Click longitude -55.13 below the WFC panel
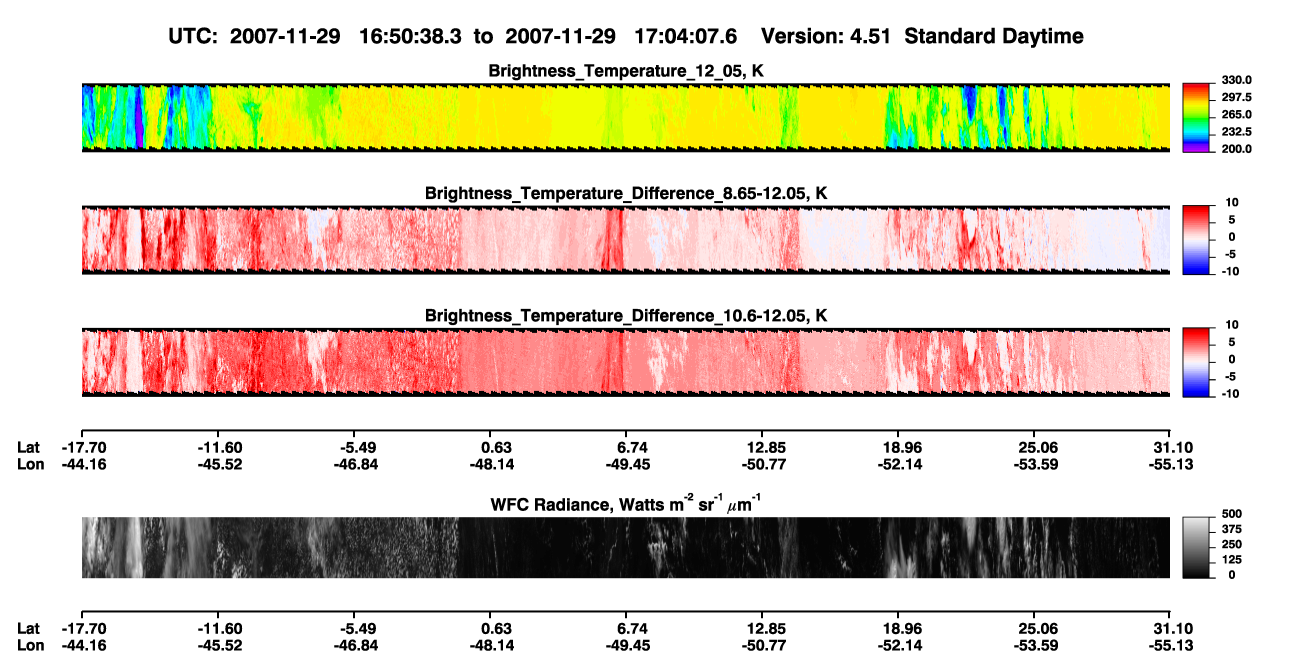 click(x=1170, y=645)
